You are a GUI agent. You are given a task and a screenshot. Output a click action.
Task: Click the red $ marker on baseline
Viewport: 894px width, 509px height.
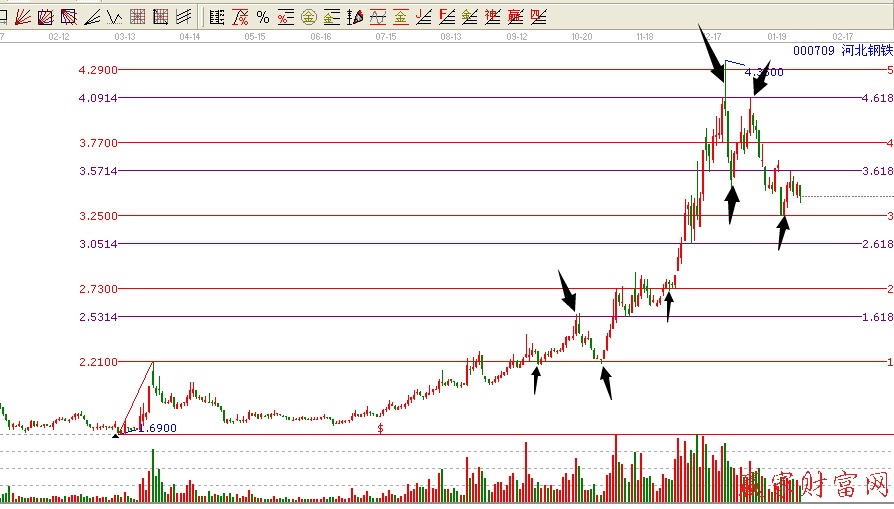380,428
